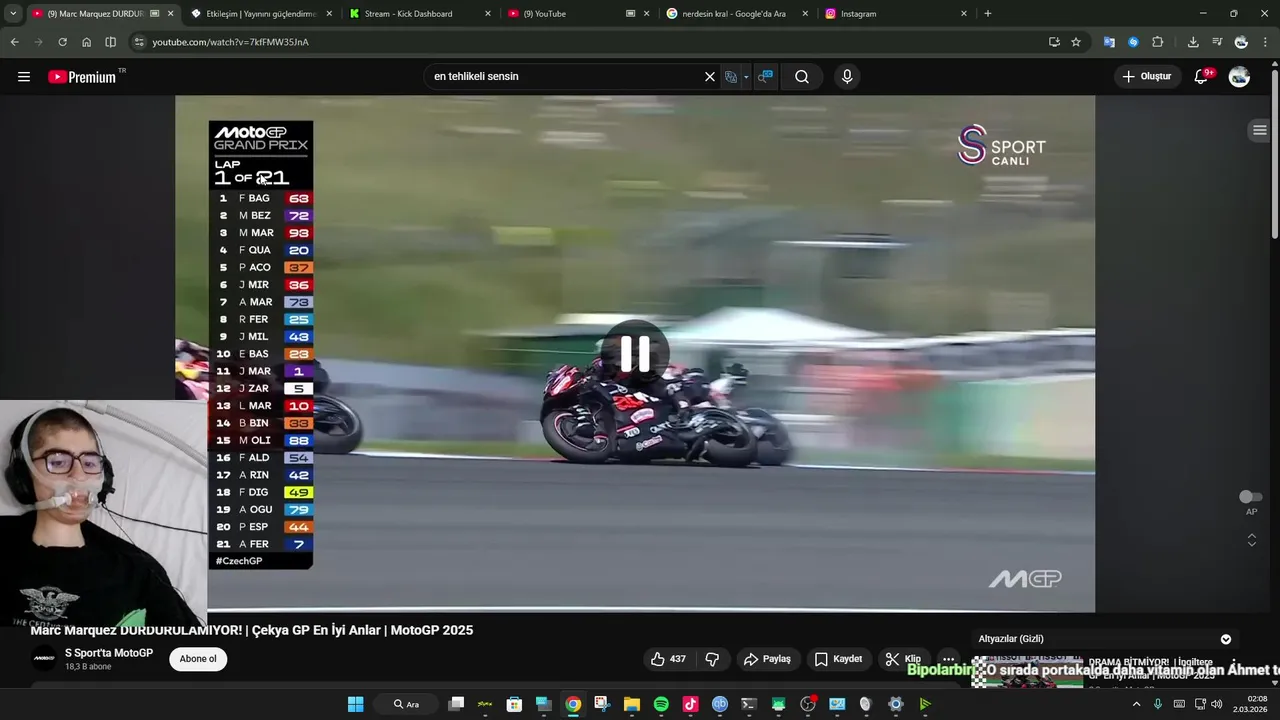Click the YouTube search magnifier button
The width and height of the screenshot is (1280, 720).
[802, 76]
